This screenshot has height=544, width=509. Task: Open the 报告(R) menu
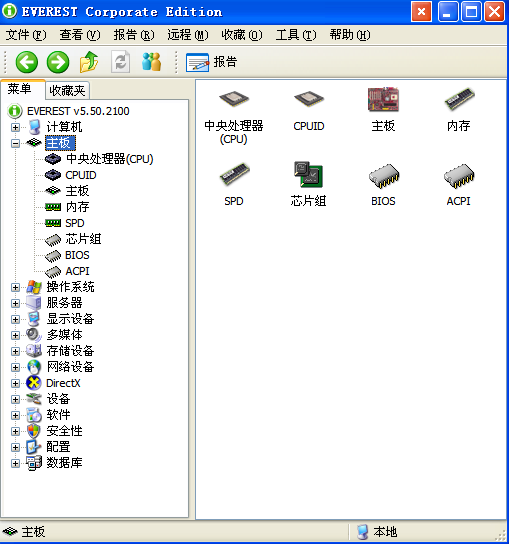pos(134,35)
